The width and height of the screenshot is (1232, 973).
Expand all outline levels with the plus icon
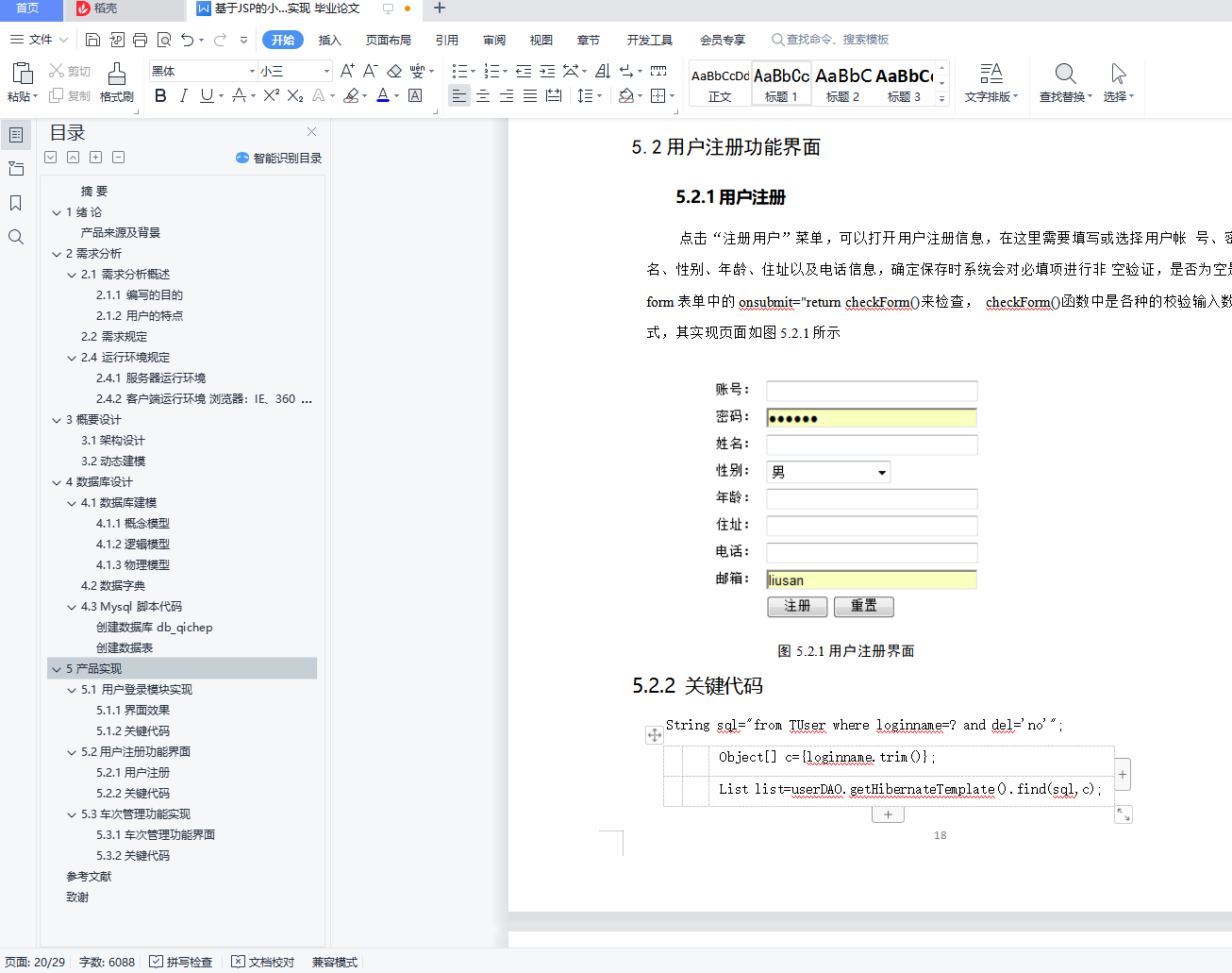pyautogui.click(x=95, y=158)
